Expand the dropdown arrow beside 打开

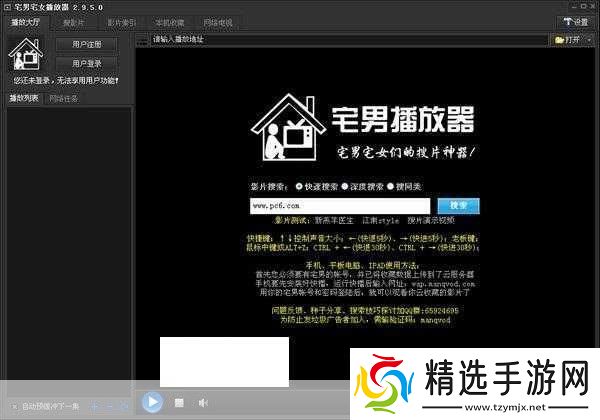click(x=589, y=39)
